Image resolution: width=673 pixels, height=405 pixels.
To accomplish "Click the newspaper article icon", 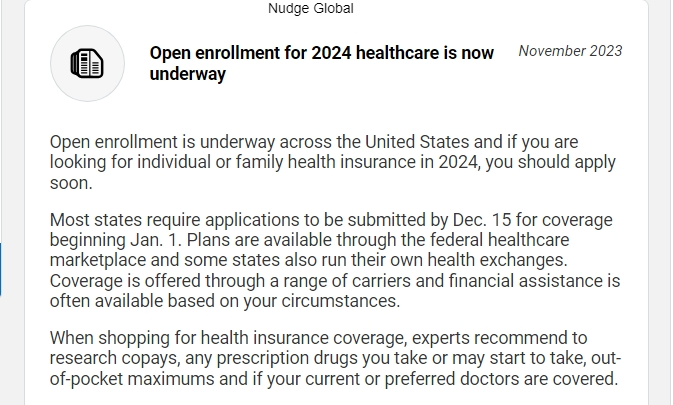I will pyautogui.click(x=87, y=63).
